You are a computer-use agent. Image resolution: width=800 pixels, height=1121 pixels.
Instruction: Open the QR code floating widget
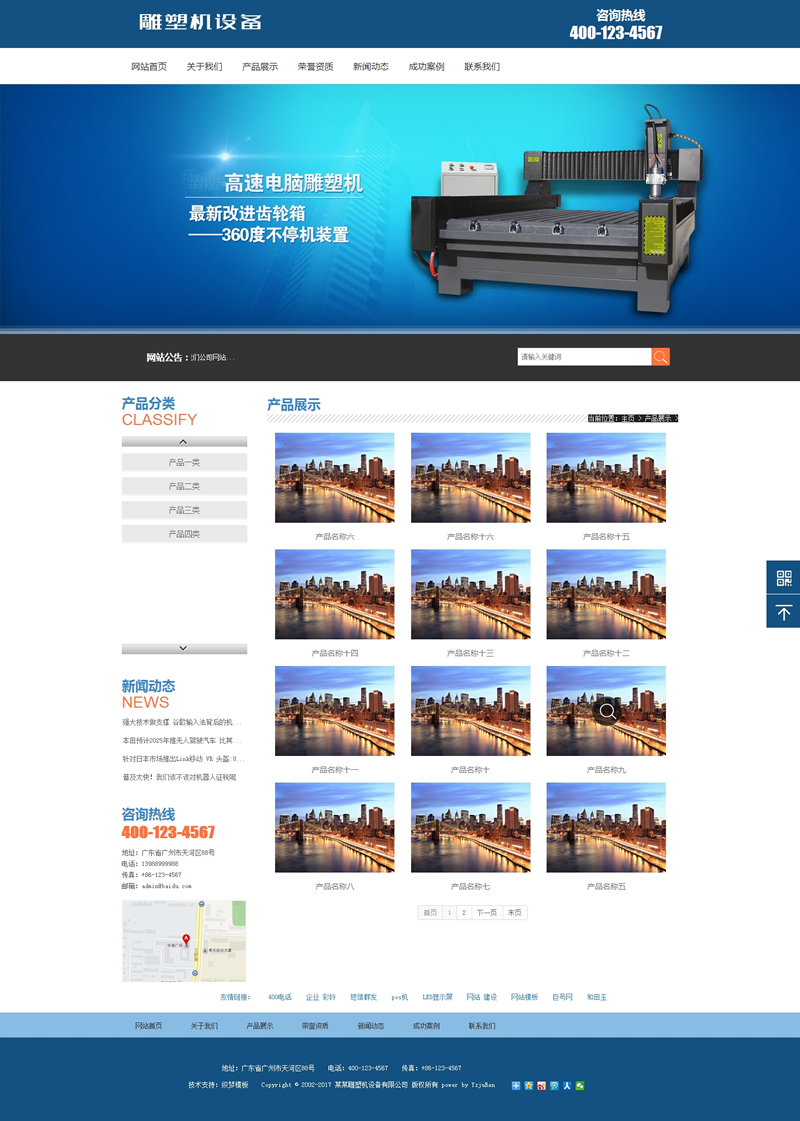tap(783, 577)
